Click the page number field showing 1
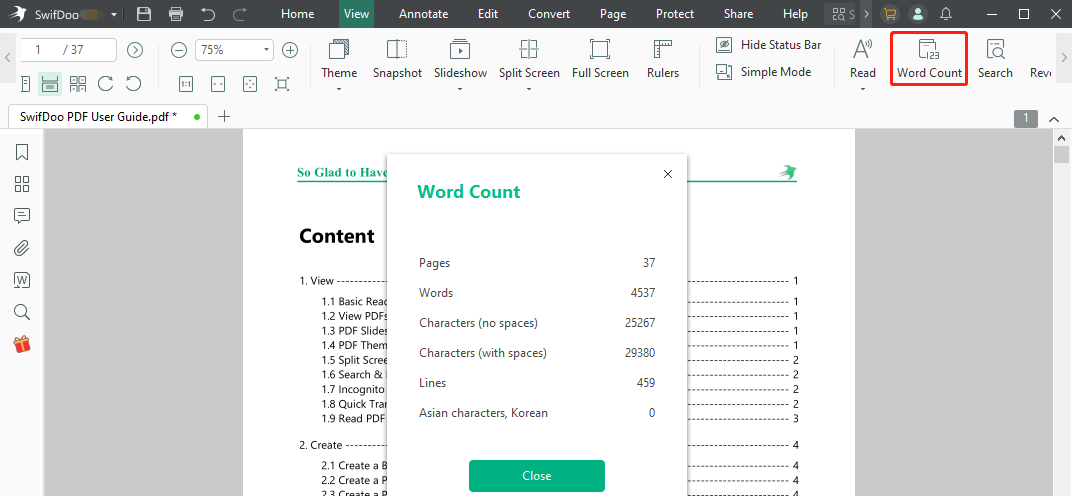The height and width of the screenshot is (496, 1072). coord(68,49)
